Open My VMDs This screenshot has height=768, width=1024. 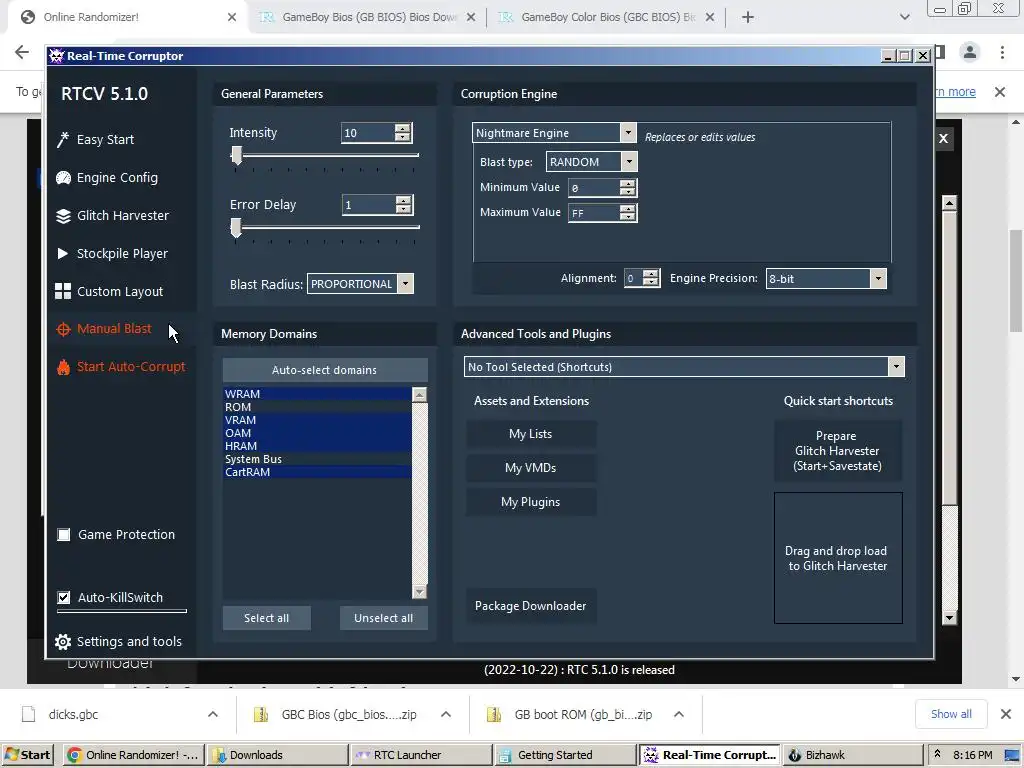point(530,468)
